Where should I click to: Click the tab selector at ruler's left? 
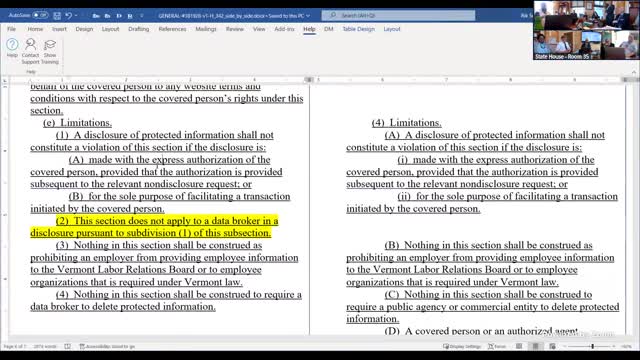point(4,80)
